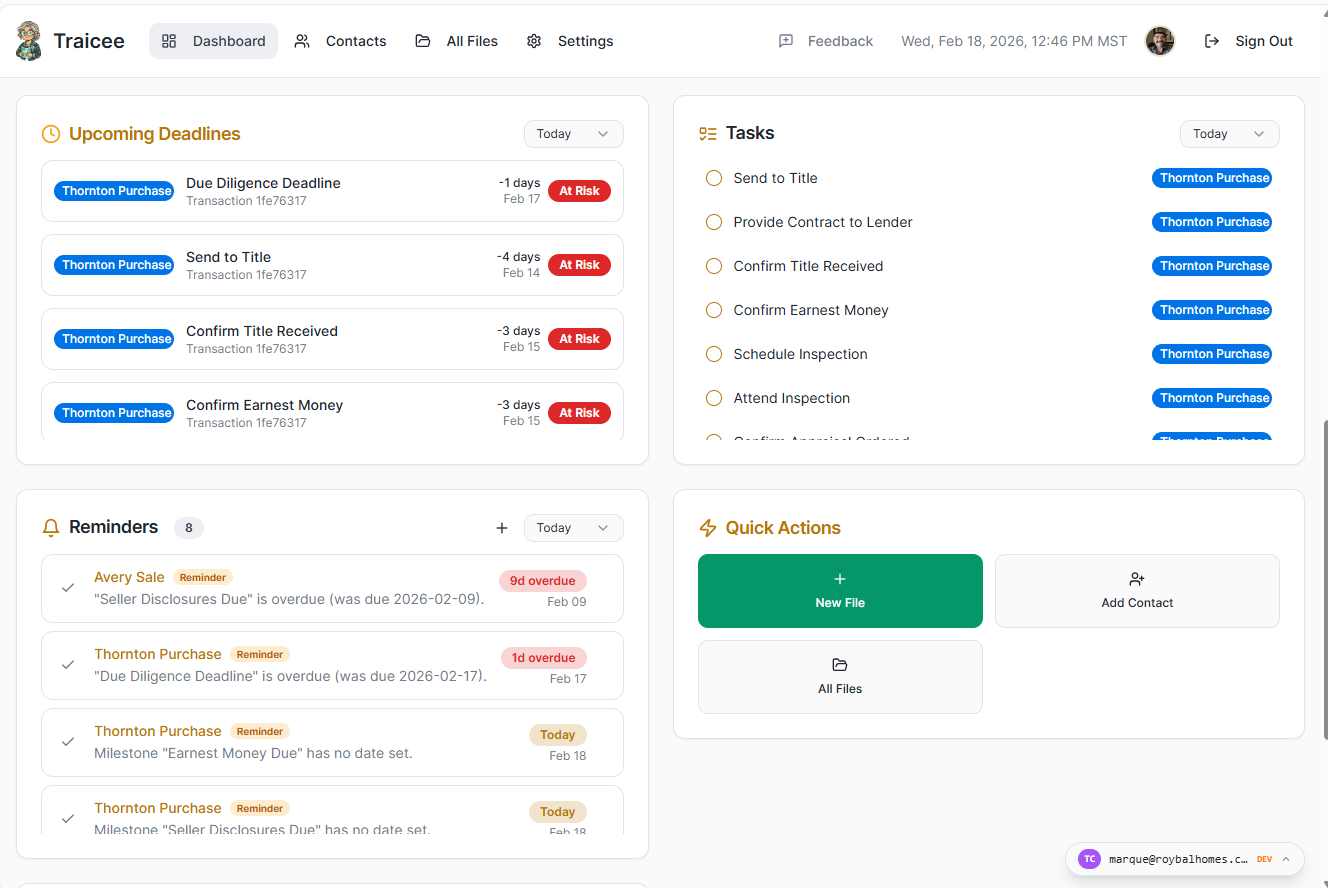Screen dimensions: 1328x888
Task: Click the purple TC badge icon
Action: coord(1089,859)
